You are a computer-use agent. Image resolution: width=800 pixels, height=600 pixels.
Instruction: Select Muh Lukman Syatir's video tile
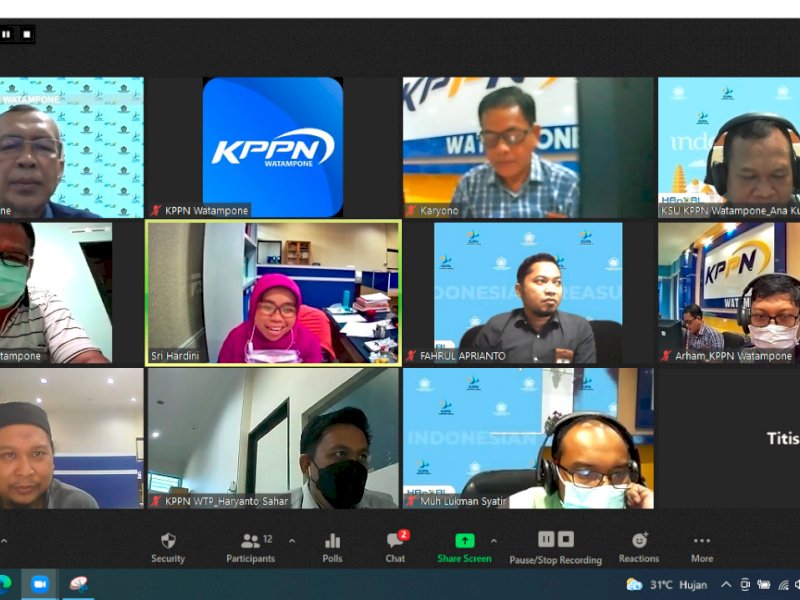click(x=528, y=438)
